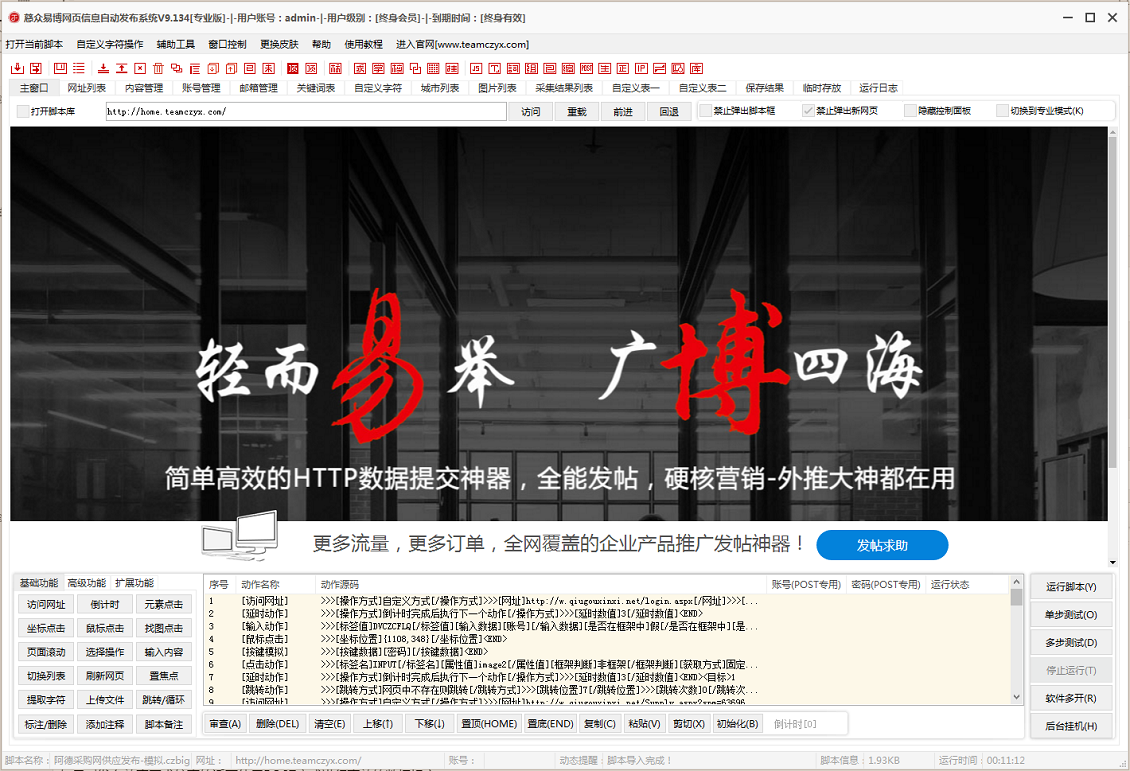Click the 主 toolbar icon

tap(604, 68)
